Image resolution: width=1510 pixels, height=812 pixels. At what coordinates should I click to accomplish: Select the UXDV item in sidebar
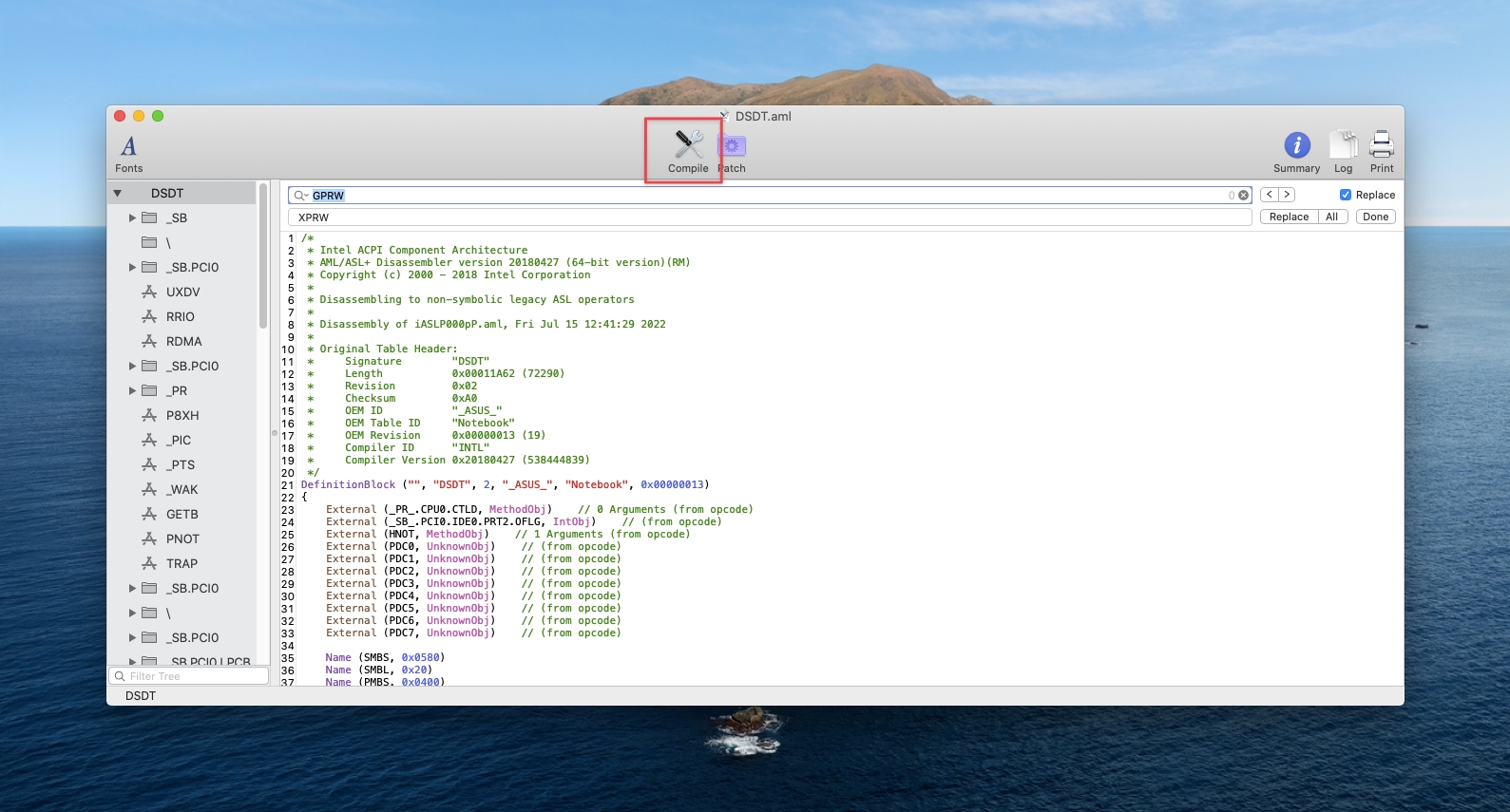click(182, 293)
